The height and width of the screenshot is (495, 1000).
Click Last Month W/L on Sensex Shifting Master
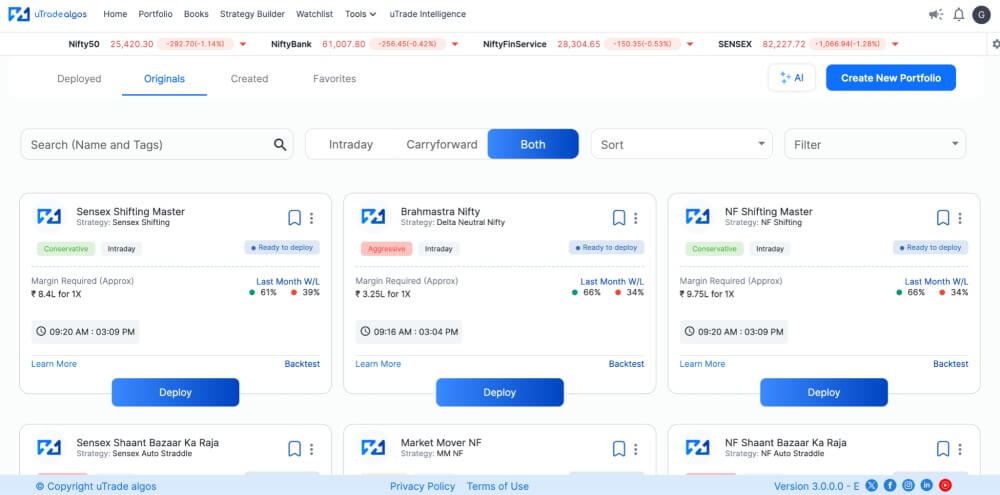pyautogui.click(x=288, y=281)
